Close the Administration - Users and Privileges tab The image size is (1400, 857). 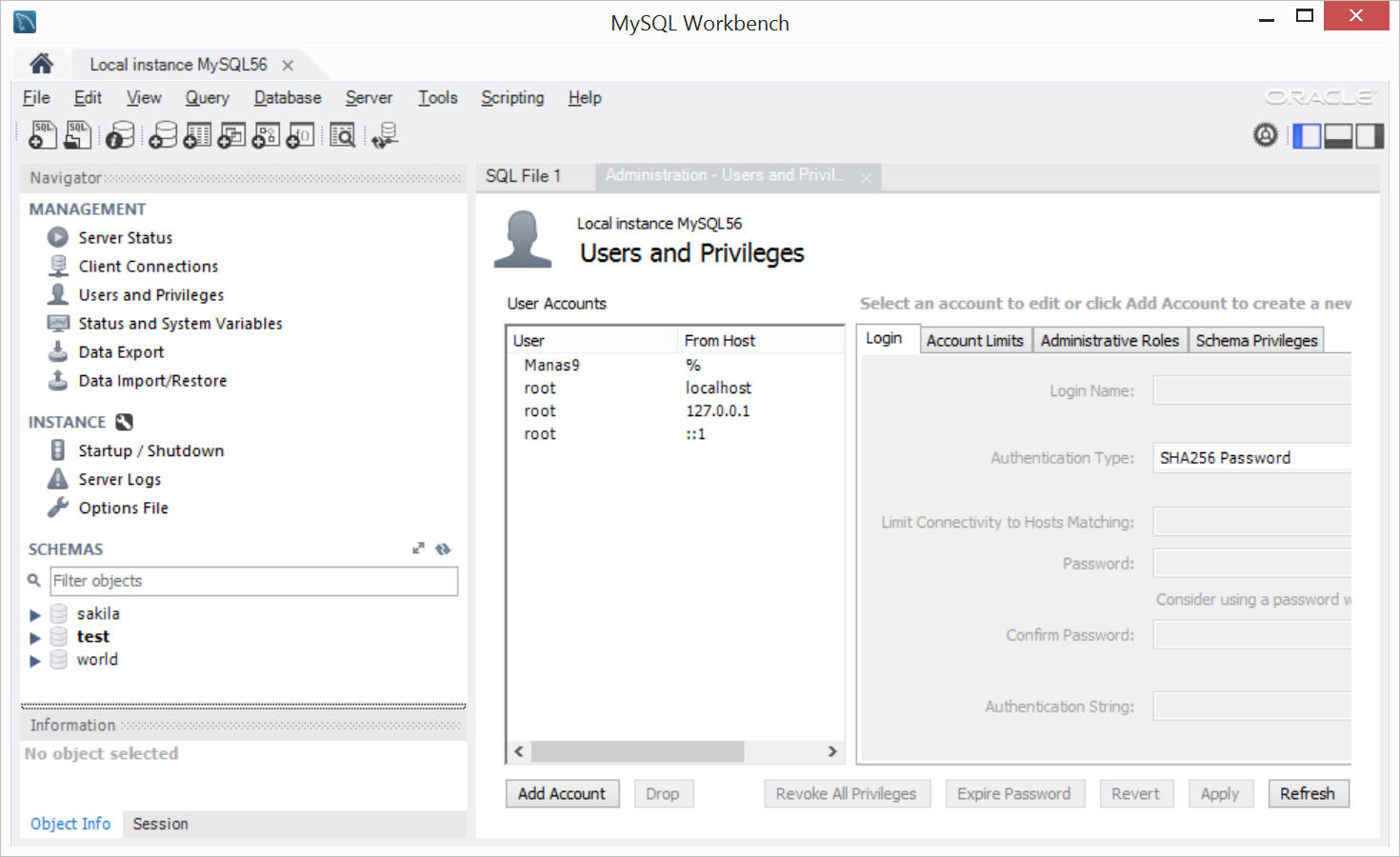(x=866, y=178)
